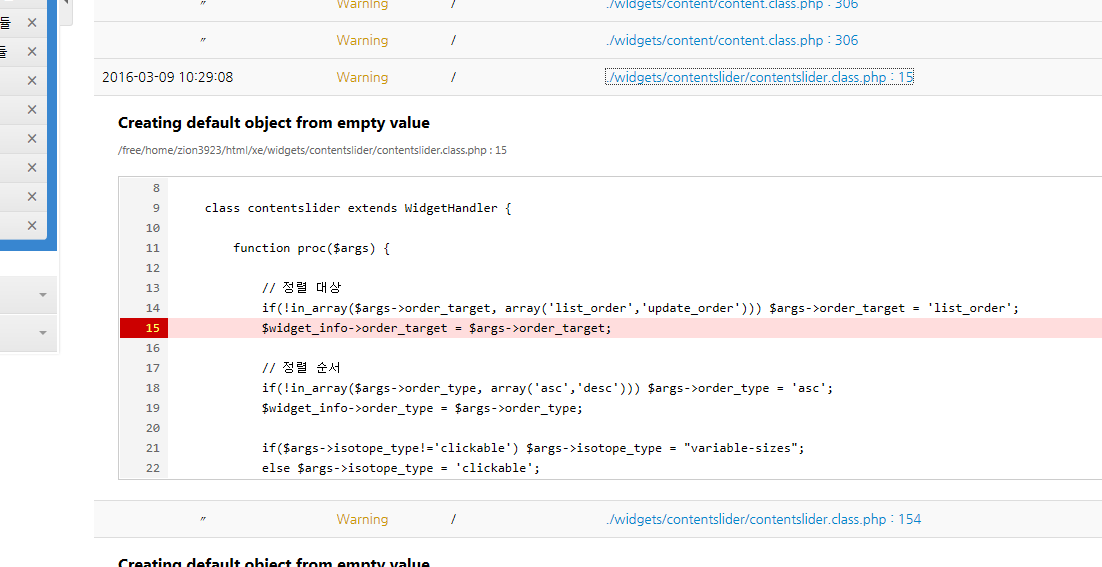Open the contentslider.class.php : 15 link

[759, 77]
